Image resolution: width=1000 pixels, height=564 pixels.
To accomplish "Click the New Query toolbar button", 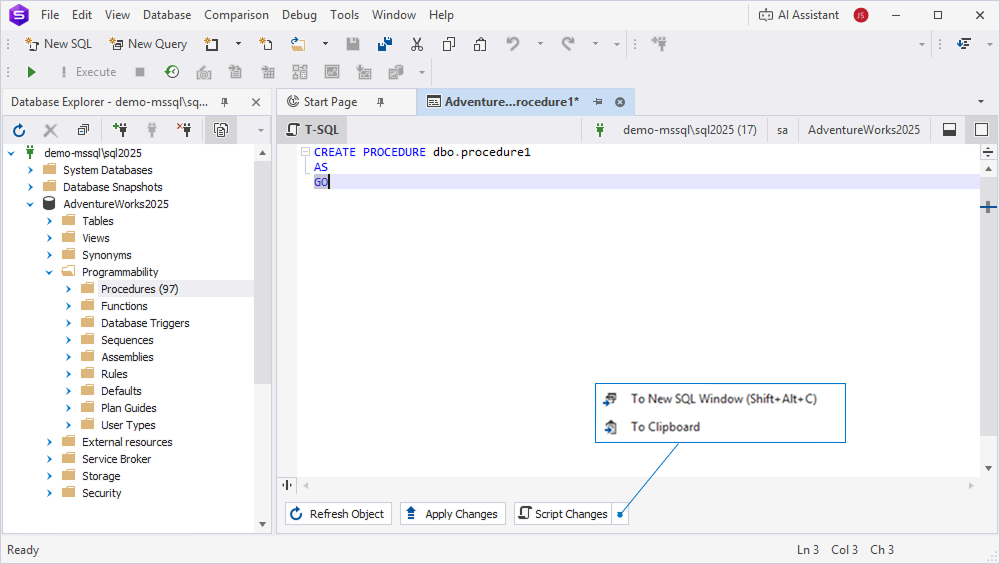I will [x=148, y=44].
